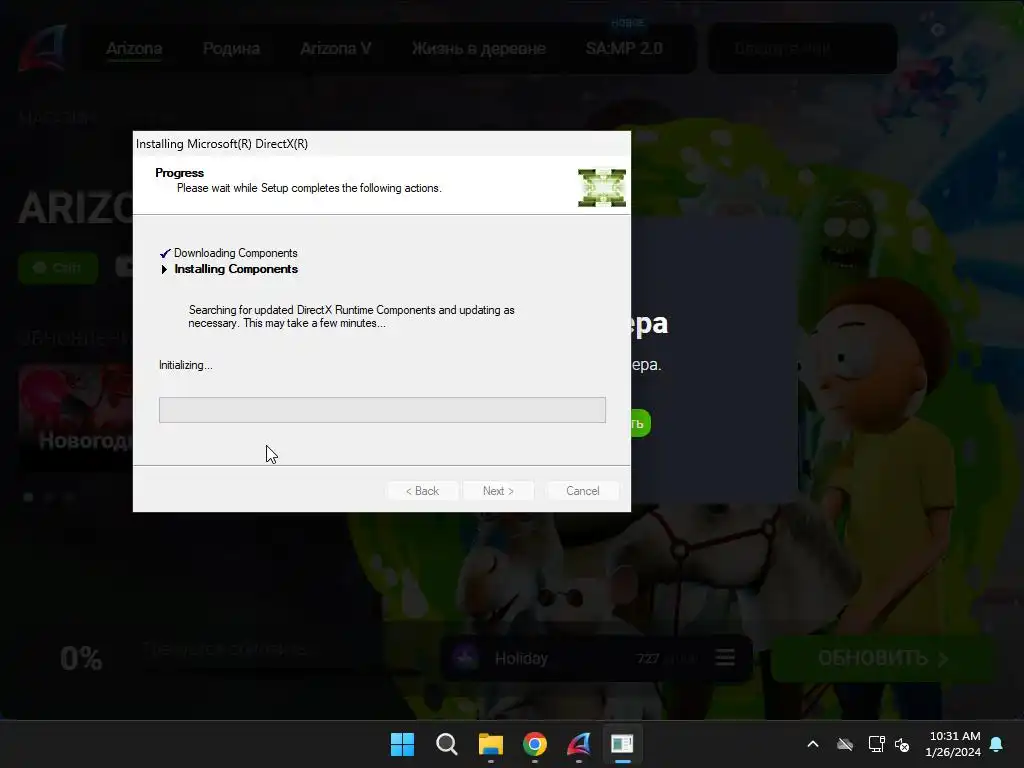The height and width of the screenshot is (768, 1024).
Task: Open the clock showing 10:31 AM
Action: pos(953,744)
